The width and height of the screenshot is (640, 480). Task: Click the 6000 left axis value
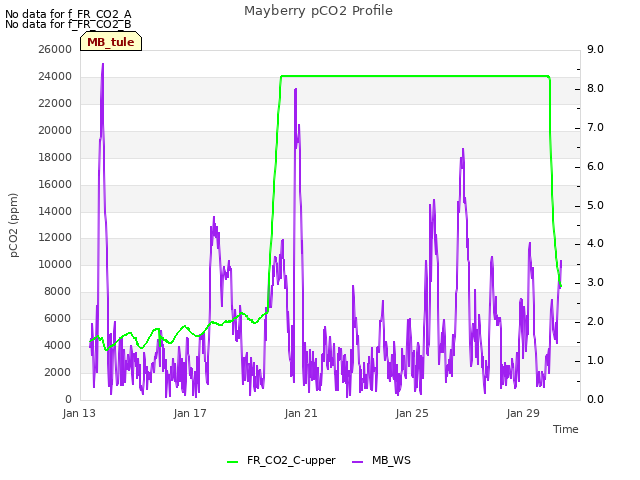click(58, 318)
